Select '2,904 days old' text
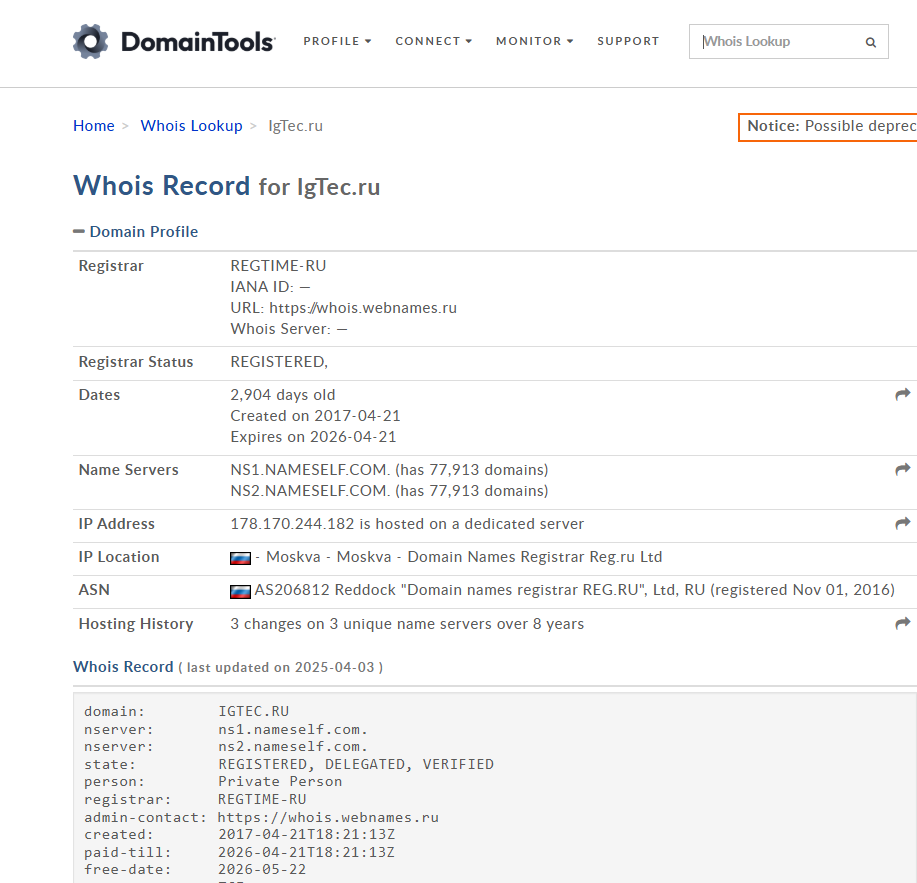This screenshot has width=917, height=883. pos(282,395)
